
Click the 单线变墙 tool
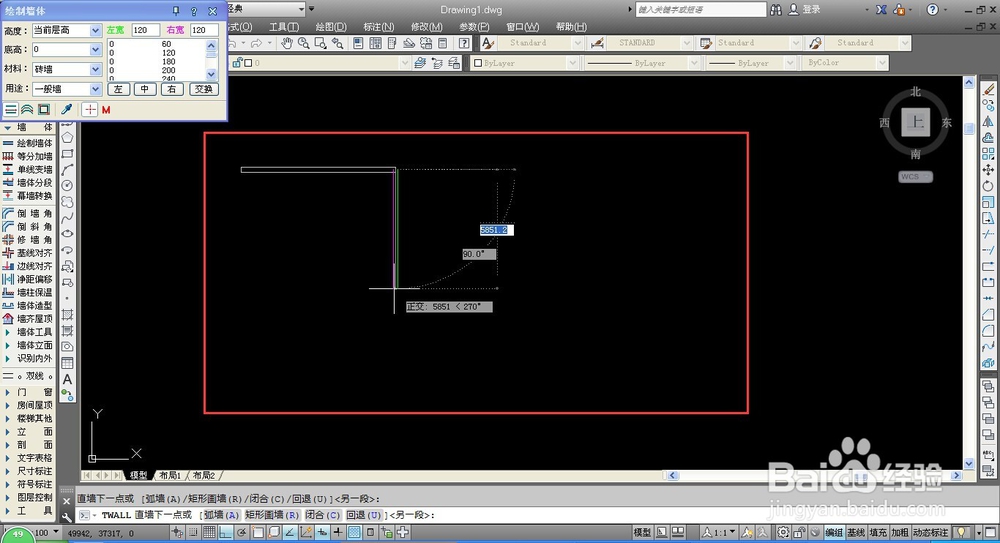pos(28,170)
